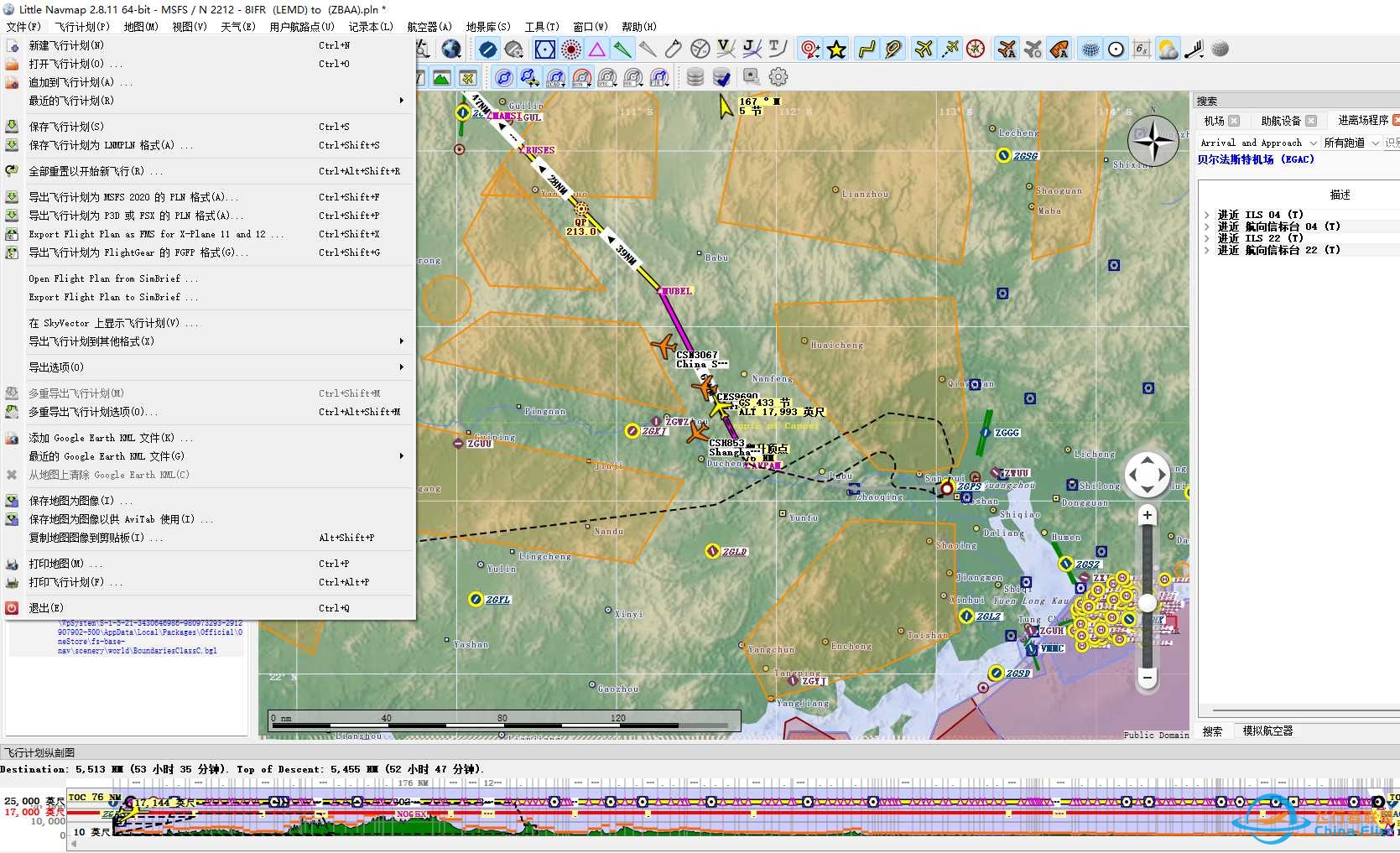
Task: Click the gray database stack icon
Action: [695, 77]
